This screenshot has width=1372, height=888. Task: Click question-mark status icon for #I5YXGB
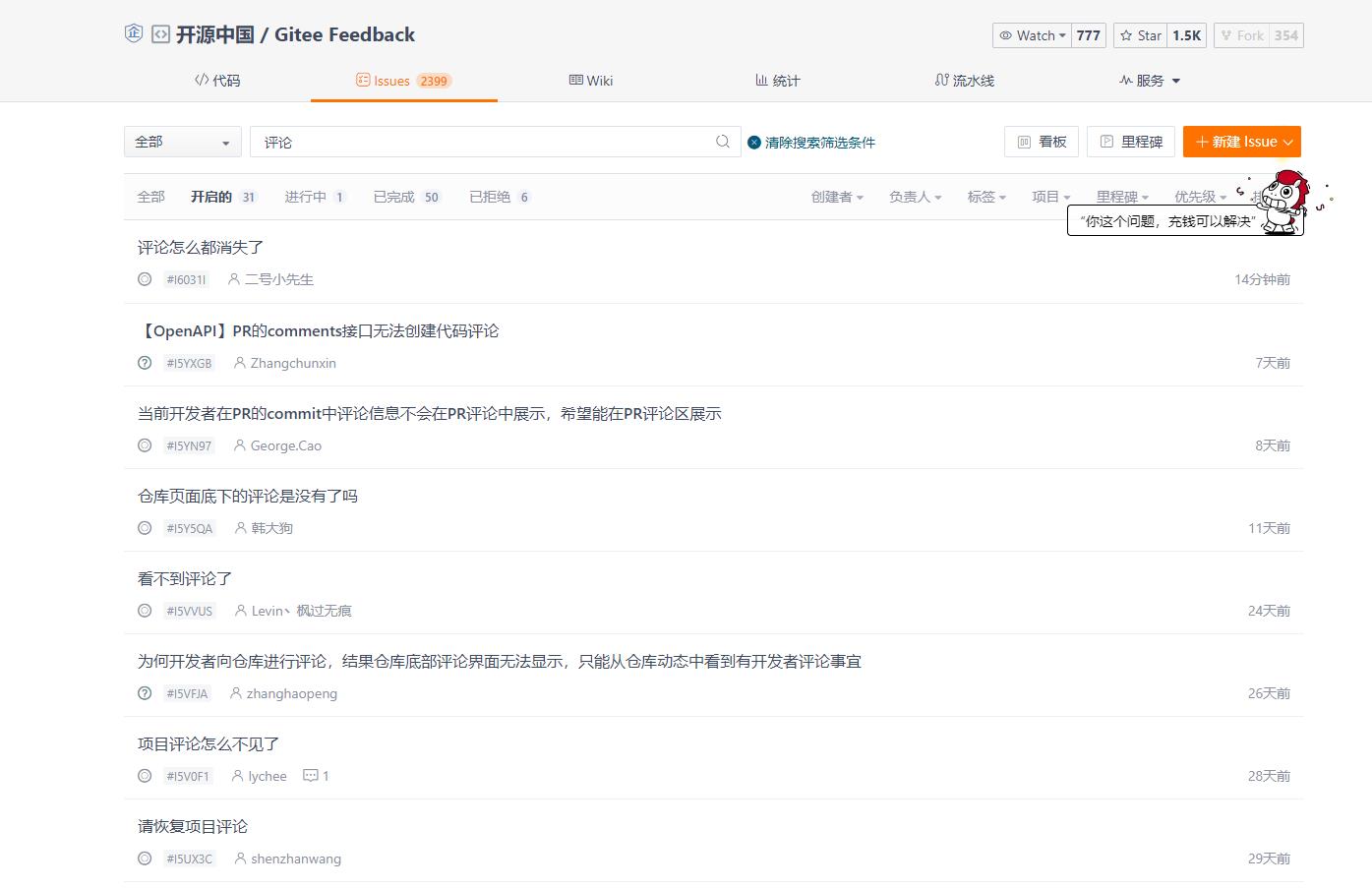click(x=145, y=363)
